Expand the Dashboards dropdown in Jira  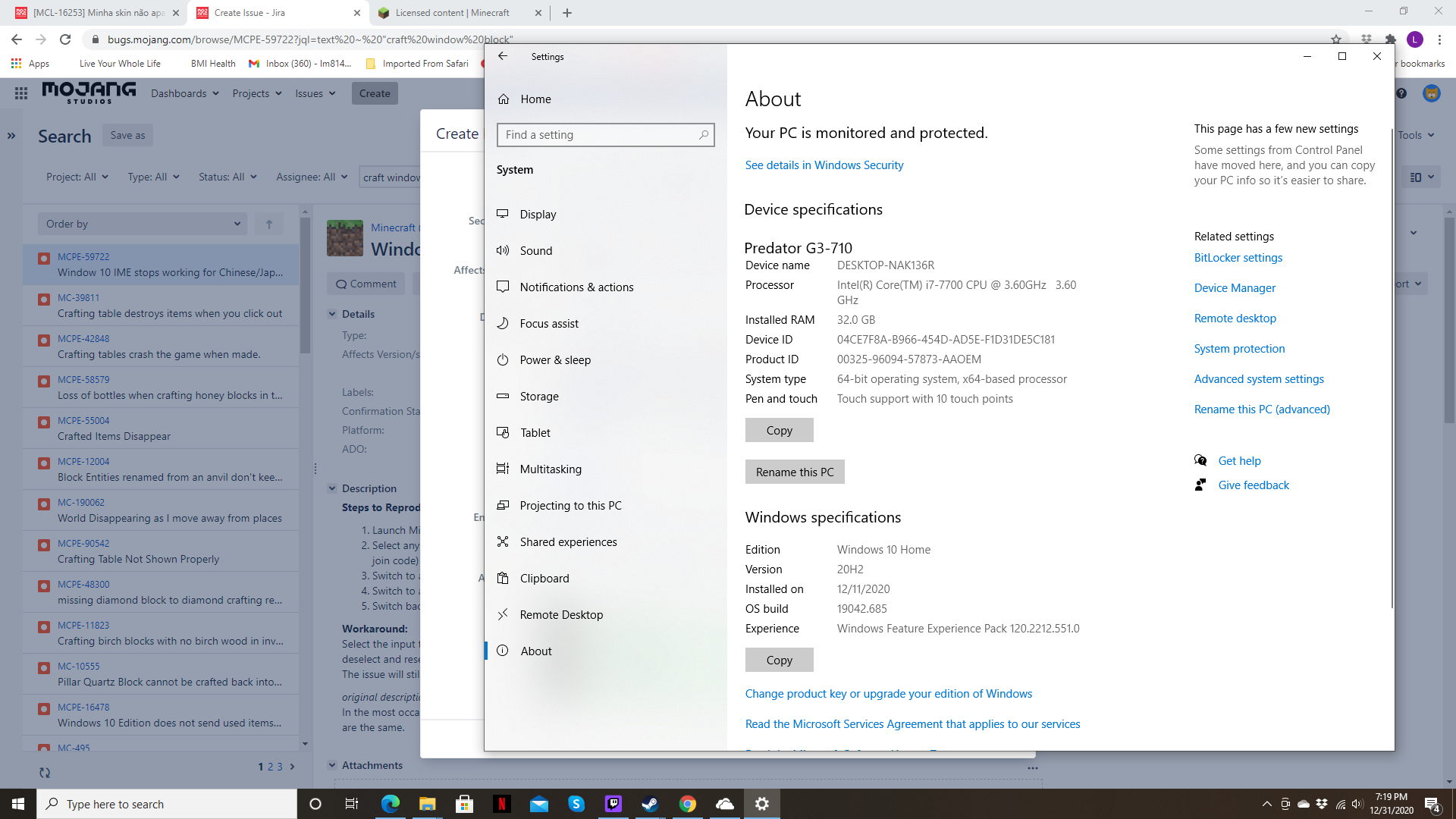(x=184, y=93)
